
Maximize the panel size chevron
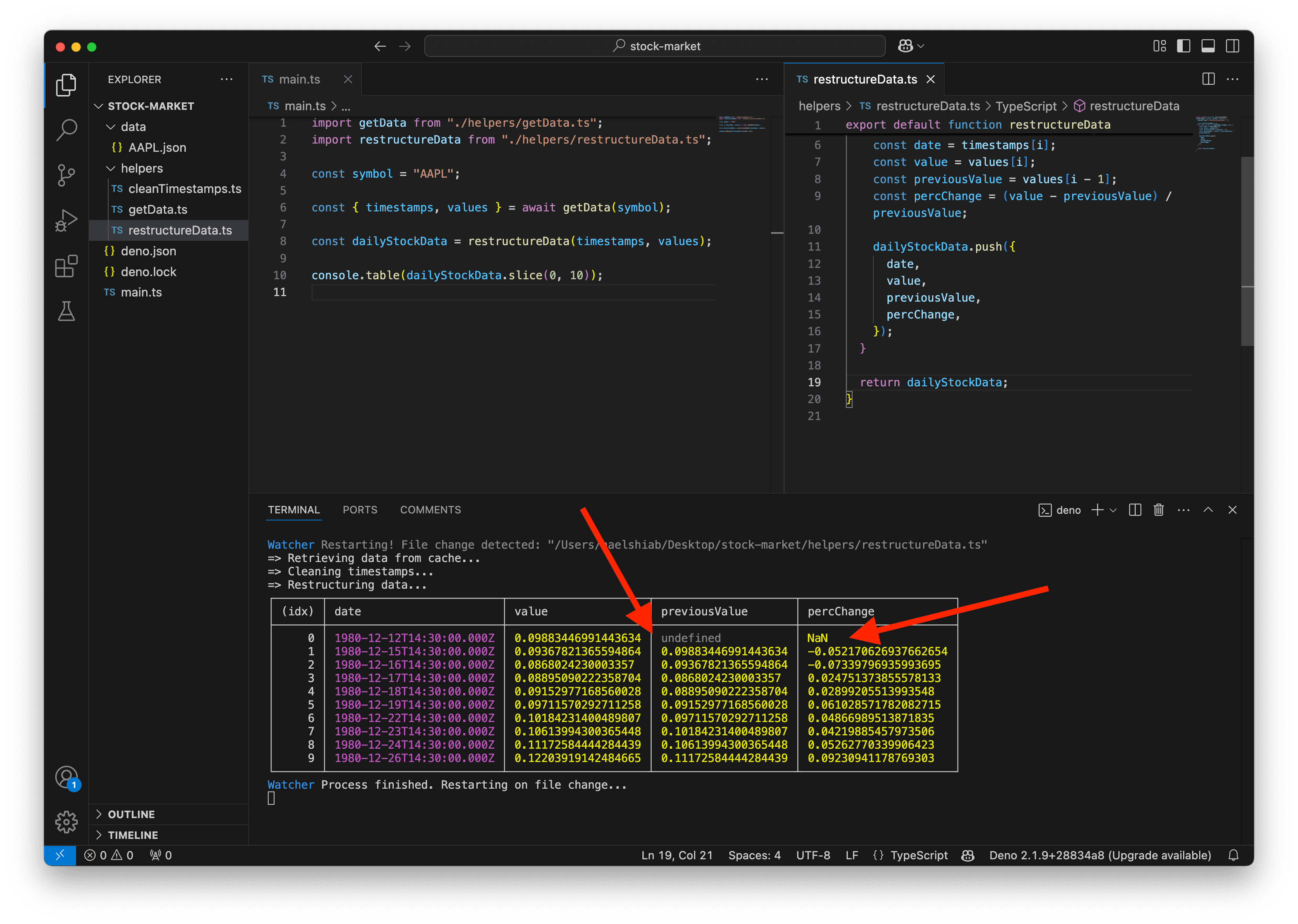1208,510
